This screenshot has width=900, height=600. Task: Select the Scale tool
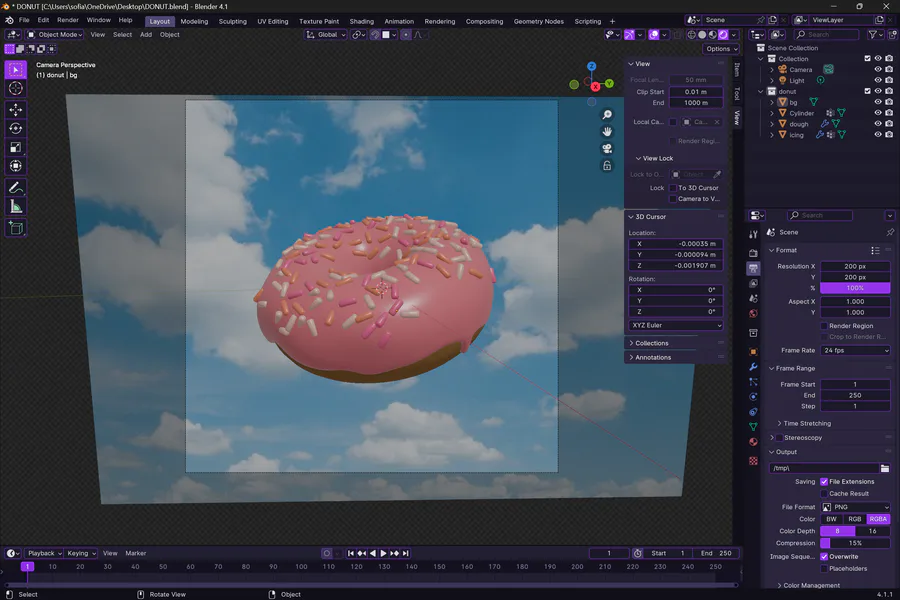pyautogui.click(x=15, y=147)
